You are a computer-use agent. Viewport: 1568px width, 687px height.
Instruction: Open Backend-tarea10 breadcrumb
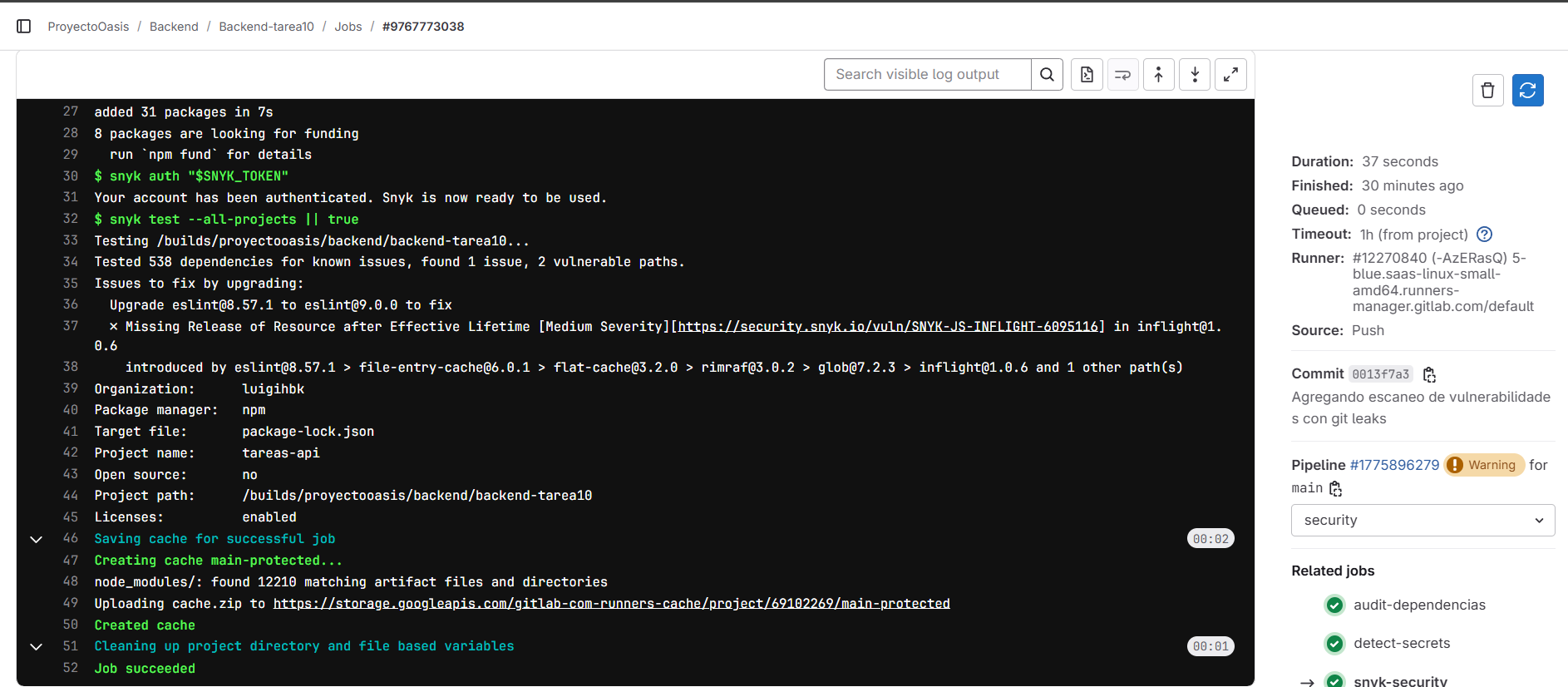[x=266, y=27]
